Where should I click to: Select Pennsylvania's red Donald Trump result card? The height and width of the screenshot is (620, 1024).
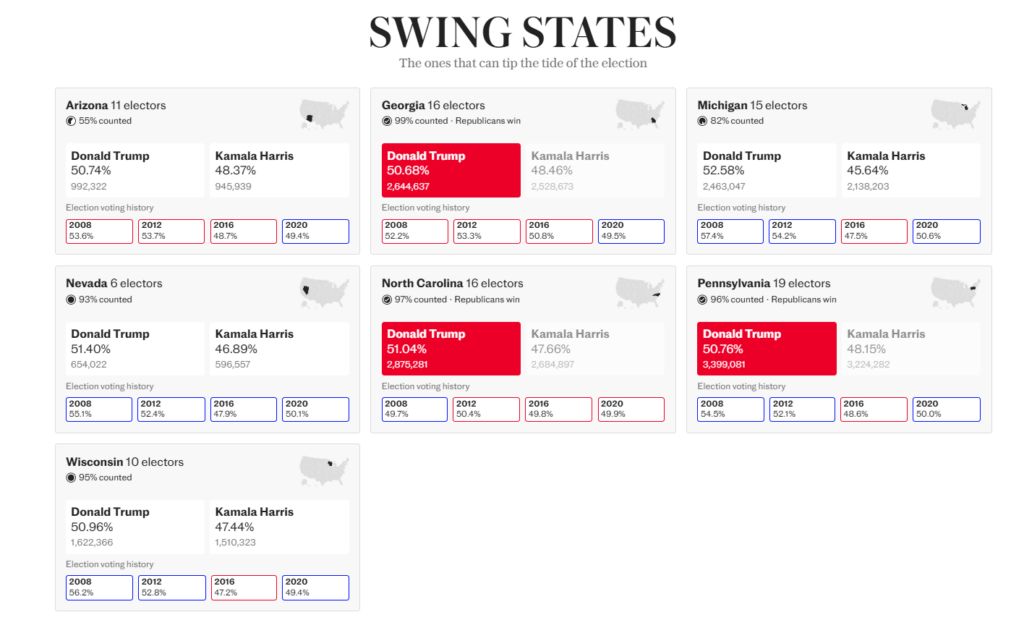tap(766, 348)
